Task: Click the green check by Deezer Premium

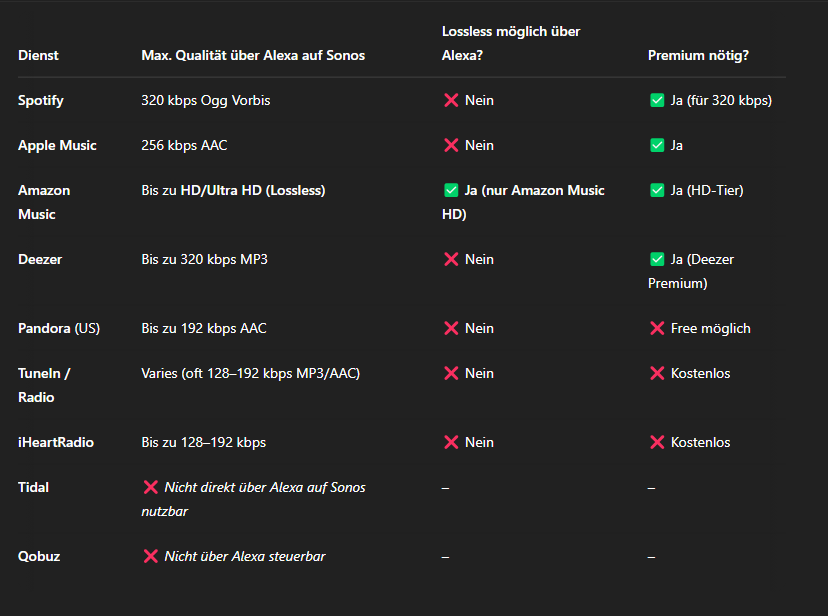Action: point(657,259)
